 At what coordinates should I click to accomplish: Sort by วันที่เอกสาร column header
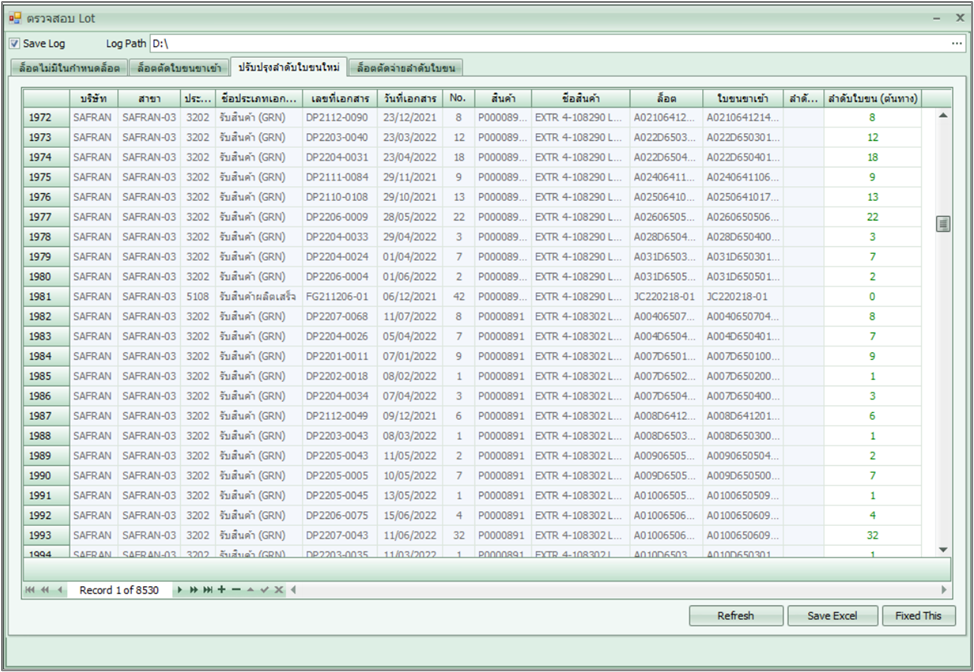[407, 98]
